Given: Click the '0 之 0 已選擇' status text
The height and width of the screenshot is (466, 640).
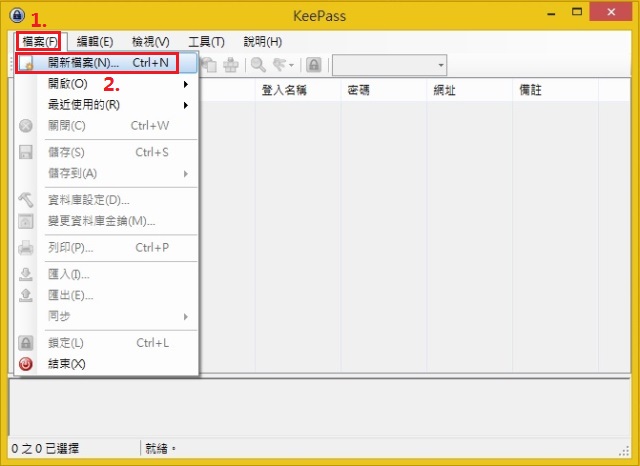Looking at the screenshot, I should click(45, 449).
